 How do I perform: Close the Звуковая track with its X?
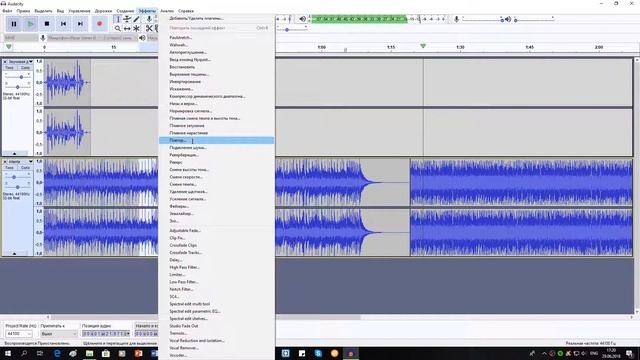[x=5, y=62]
